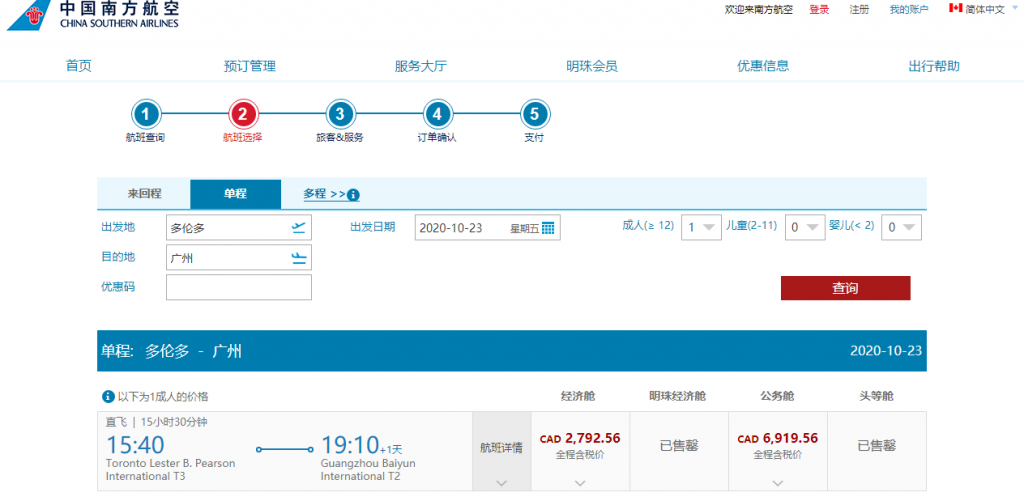Click the 目的地 input containing 广州
1024x501 pixels.
click(238, 257)
